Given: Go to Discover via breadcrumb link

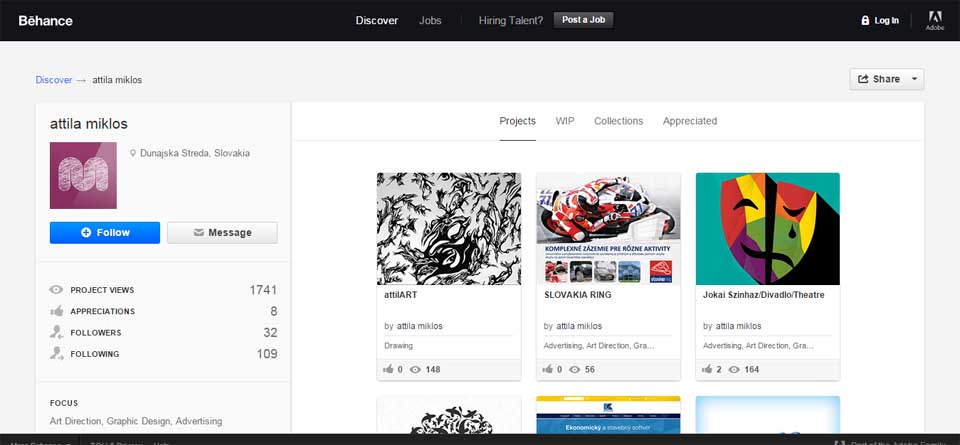Looking at the screenshot, I should tap(54, 80).
